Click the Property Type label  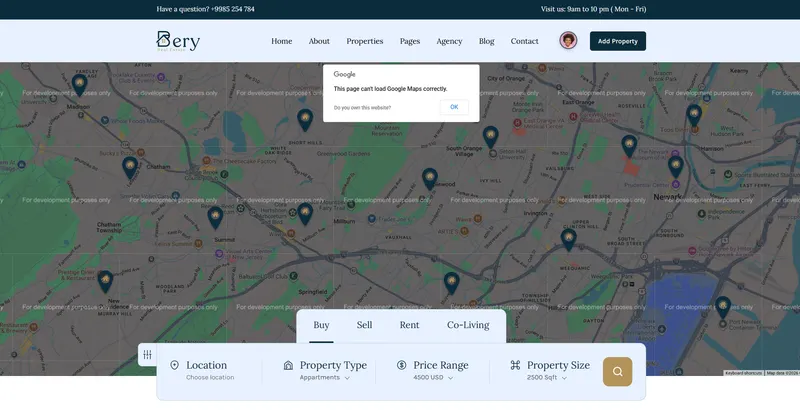(333, 365)
